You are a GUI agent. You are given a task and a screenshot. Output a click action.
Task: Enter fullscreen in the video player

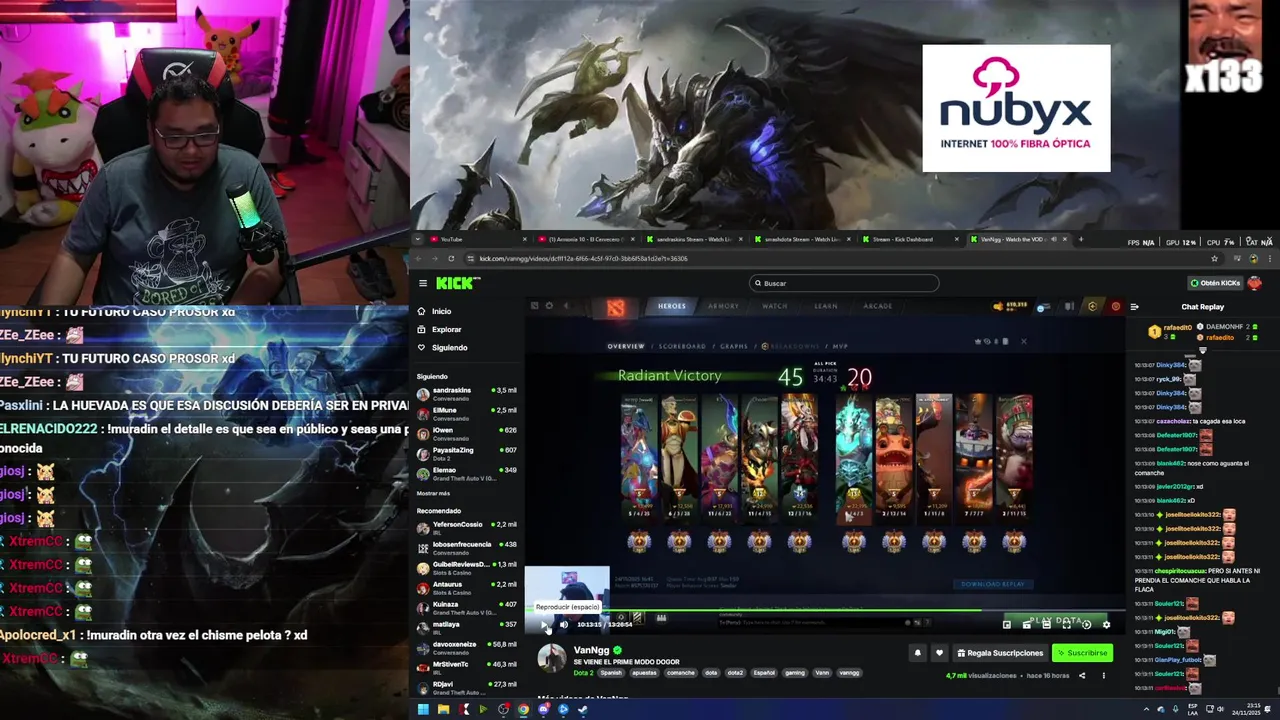tap(1067, 624)
